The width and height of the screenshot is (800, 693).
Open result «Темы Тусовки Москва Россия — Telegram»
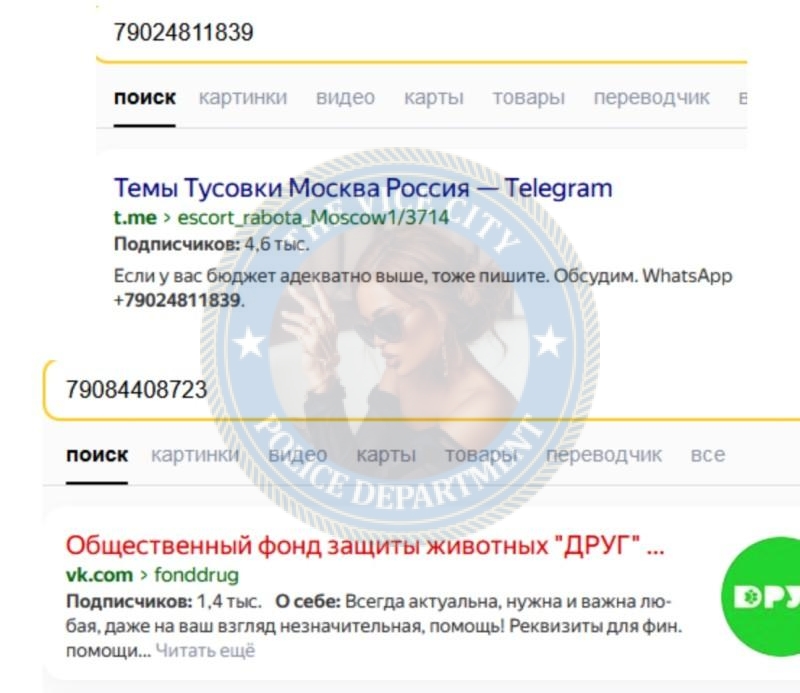point(363,188)
